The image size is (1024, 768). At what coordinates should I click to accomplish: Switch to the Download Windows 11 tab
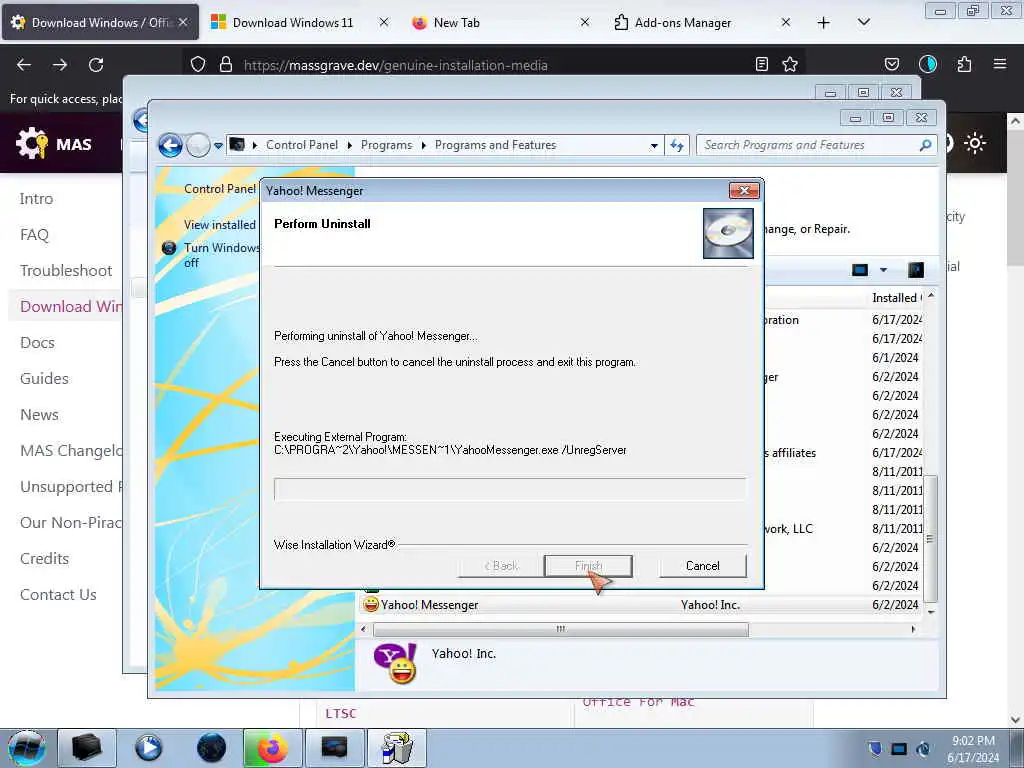292,22
